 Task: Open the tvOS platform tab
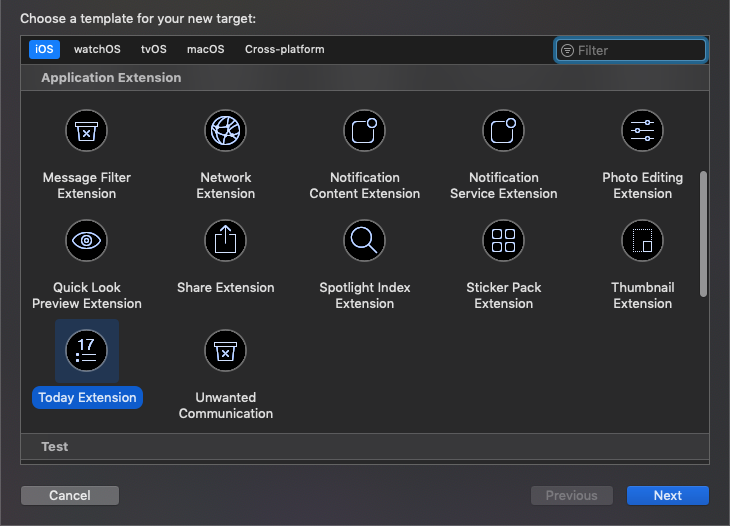[154, 49]
